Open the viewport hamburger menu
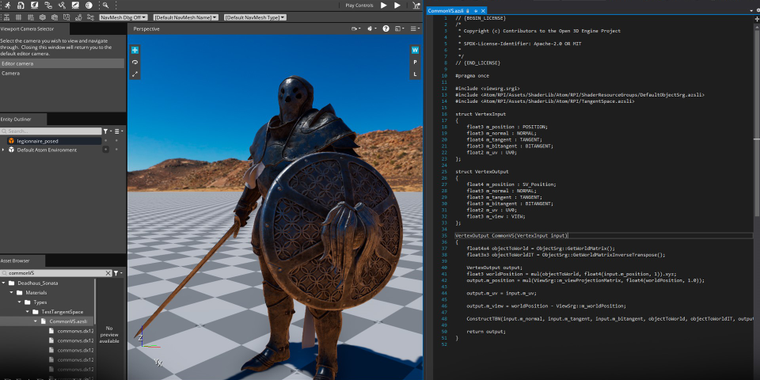The width and height of the screenshot is (760, 380). coord(415,29)
